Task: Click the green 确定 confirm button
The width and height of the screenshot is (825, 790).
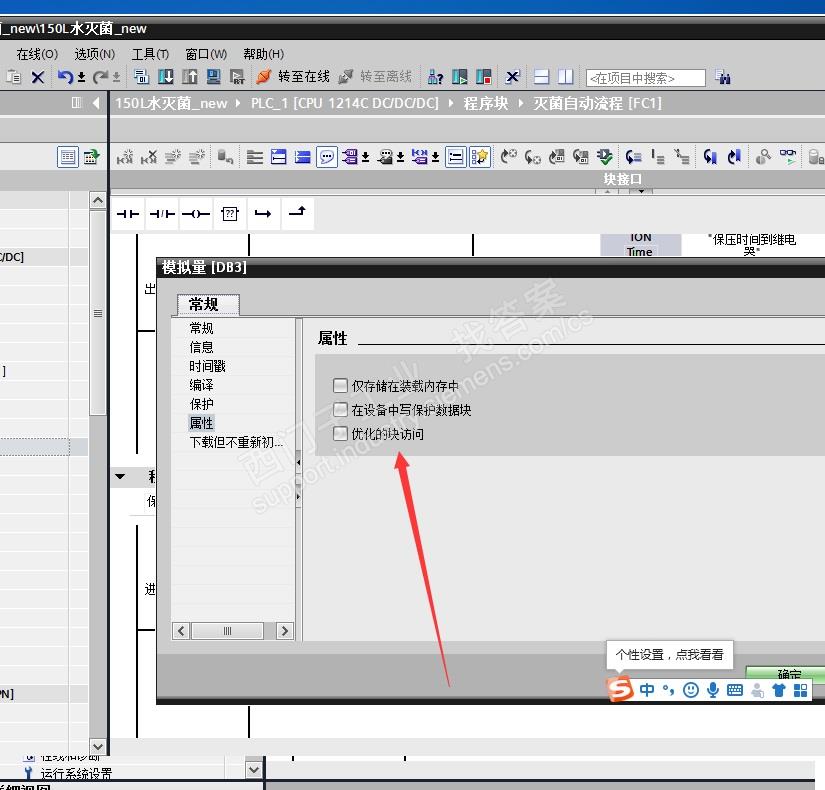Action: 786,673
